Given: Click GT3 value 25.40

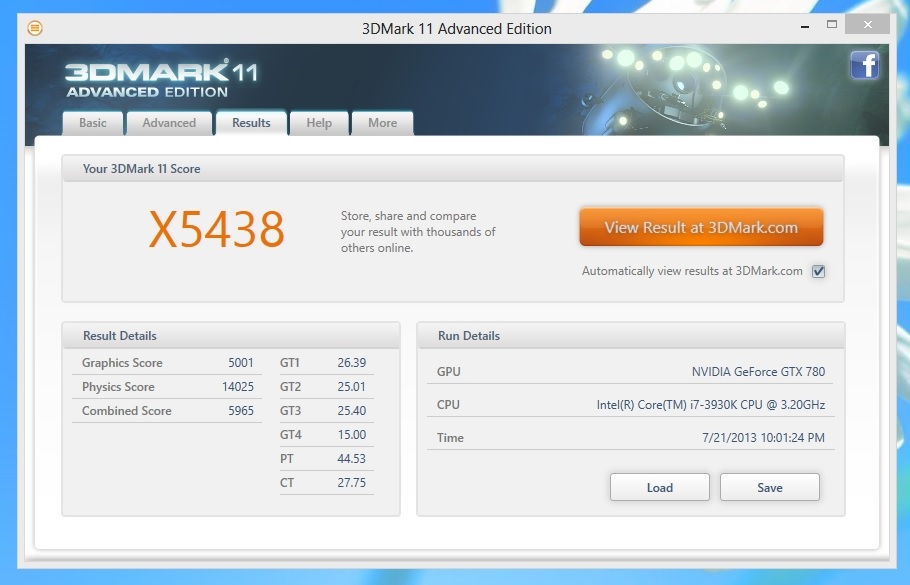Looking at the screenshot, I should click(x=352, y=410).
